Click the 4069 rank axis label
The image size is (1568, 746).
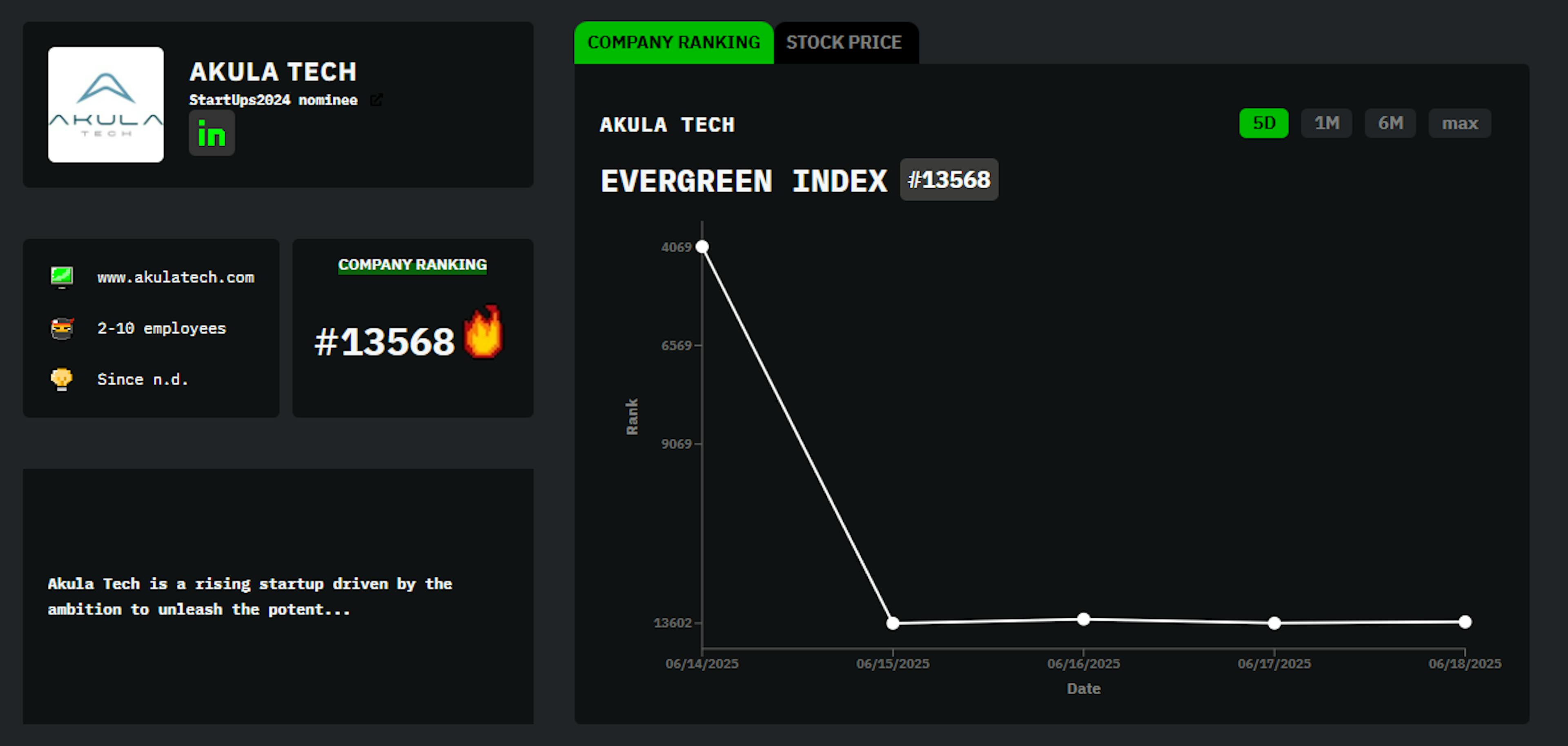pyautogui.click(x=676, y=247)
